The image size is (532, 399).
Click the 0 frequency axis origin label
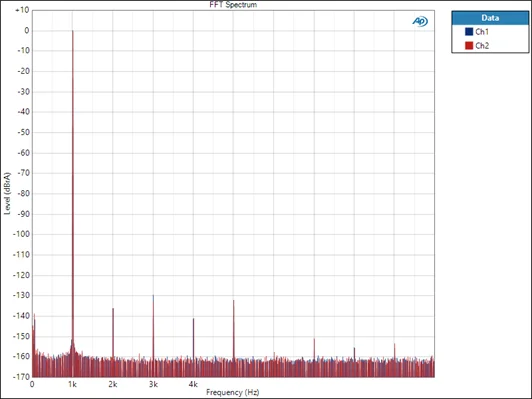(32, 384)
